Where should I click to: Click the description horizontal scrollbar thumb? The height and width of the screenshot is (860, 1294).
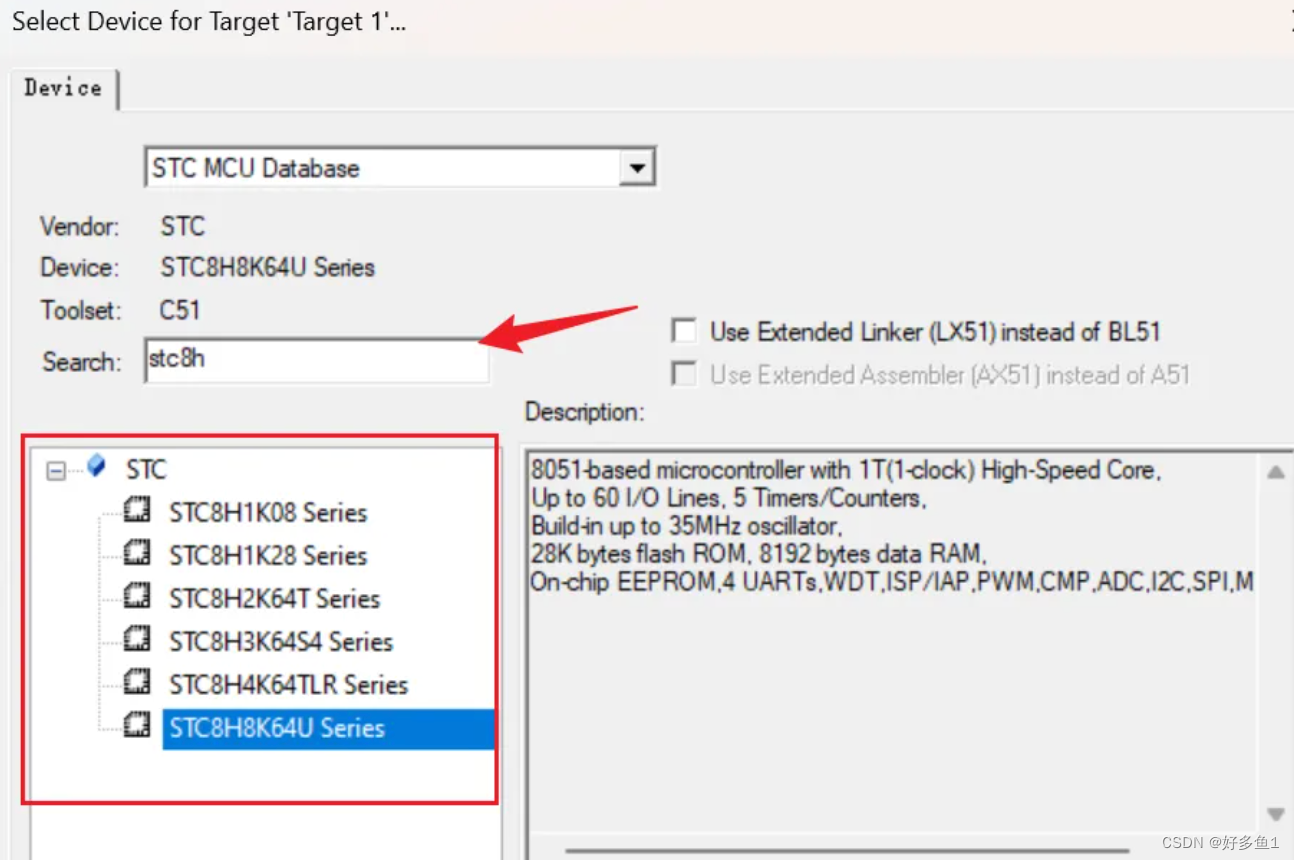(847, 851)
